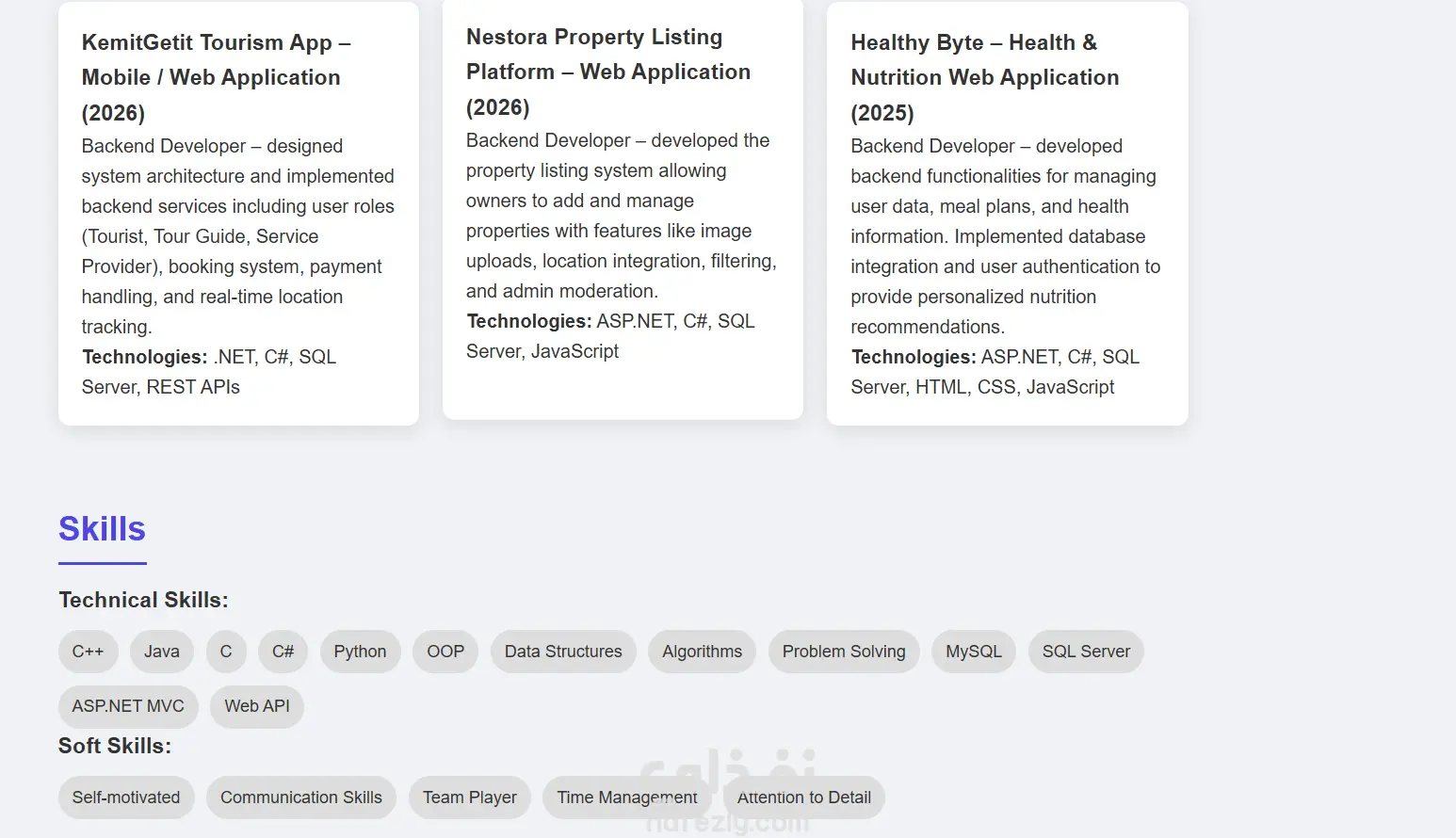This screenshot has width=1456, height=838.
Task: Click the Team Player chip
Action: point(470,798)
